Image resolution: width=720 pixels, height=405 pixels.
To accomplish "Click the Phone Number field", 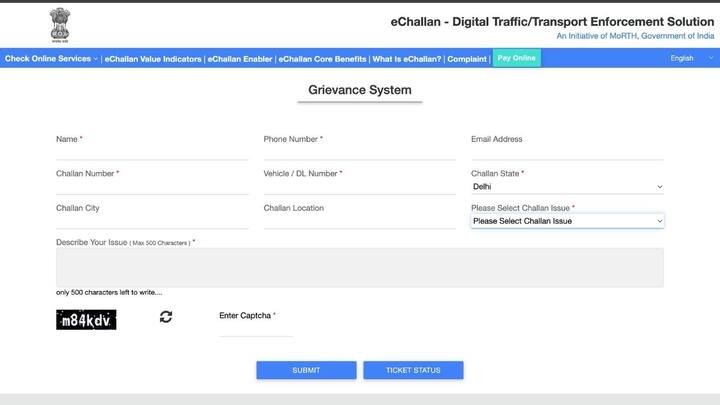I will point(359,152).
